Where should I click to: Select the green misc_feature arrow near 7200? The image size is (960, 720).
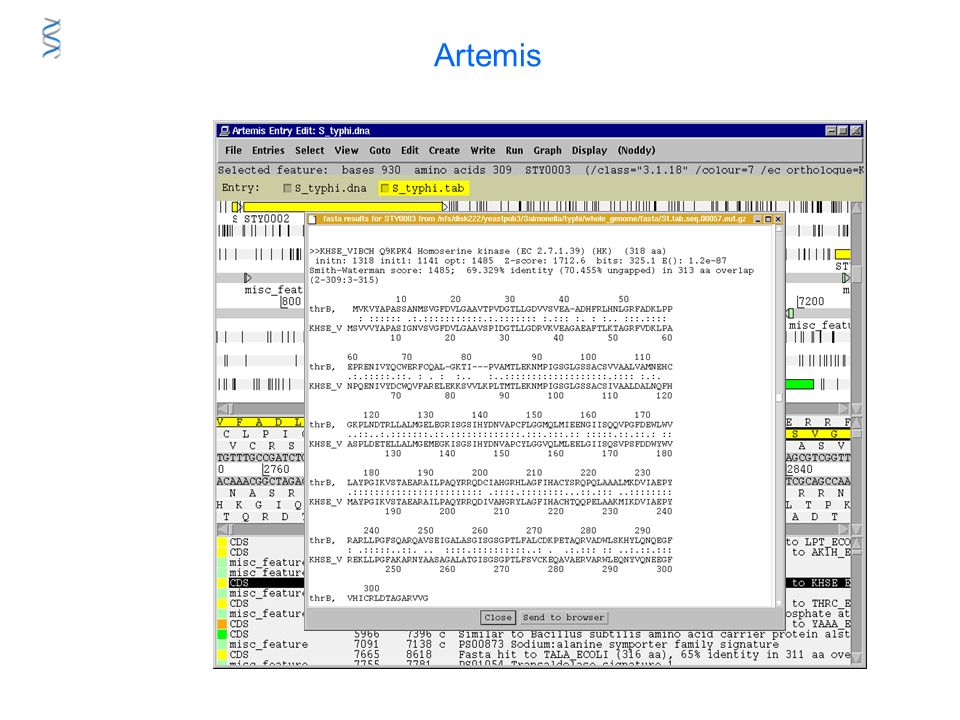tap(790, 313)
